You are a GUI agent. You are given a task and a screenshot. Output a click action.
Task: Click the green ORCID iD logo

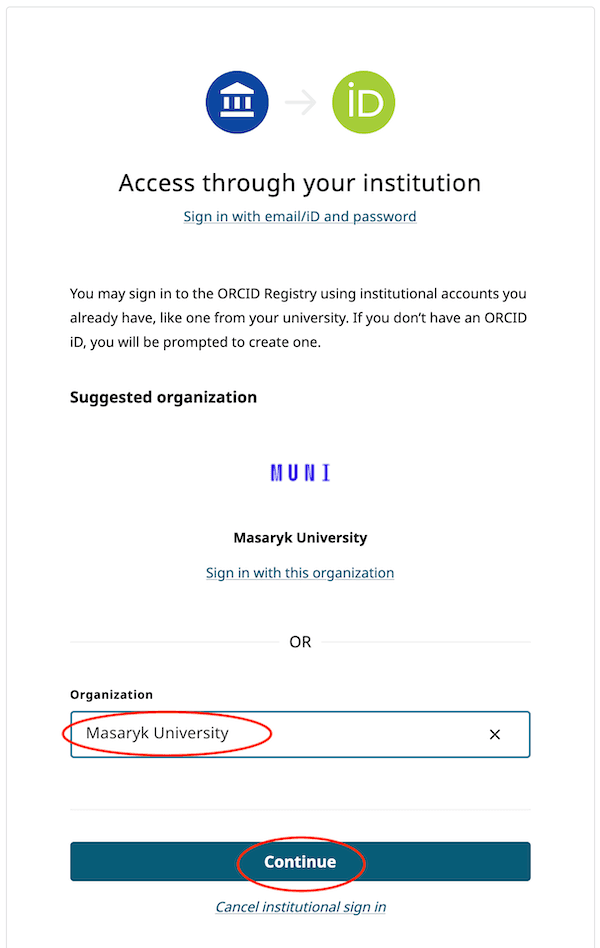(363, 102)
